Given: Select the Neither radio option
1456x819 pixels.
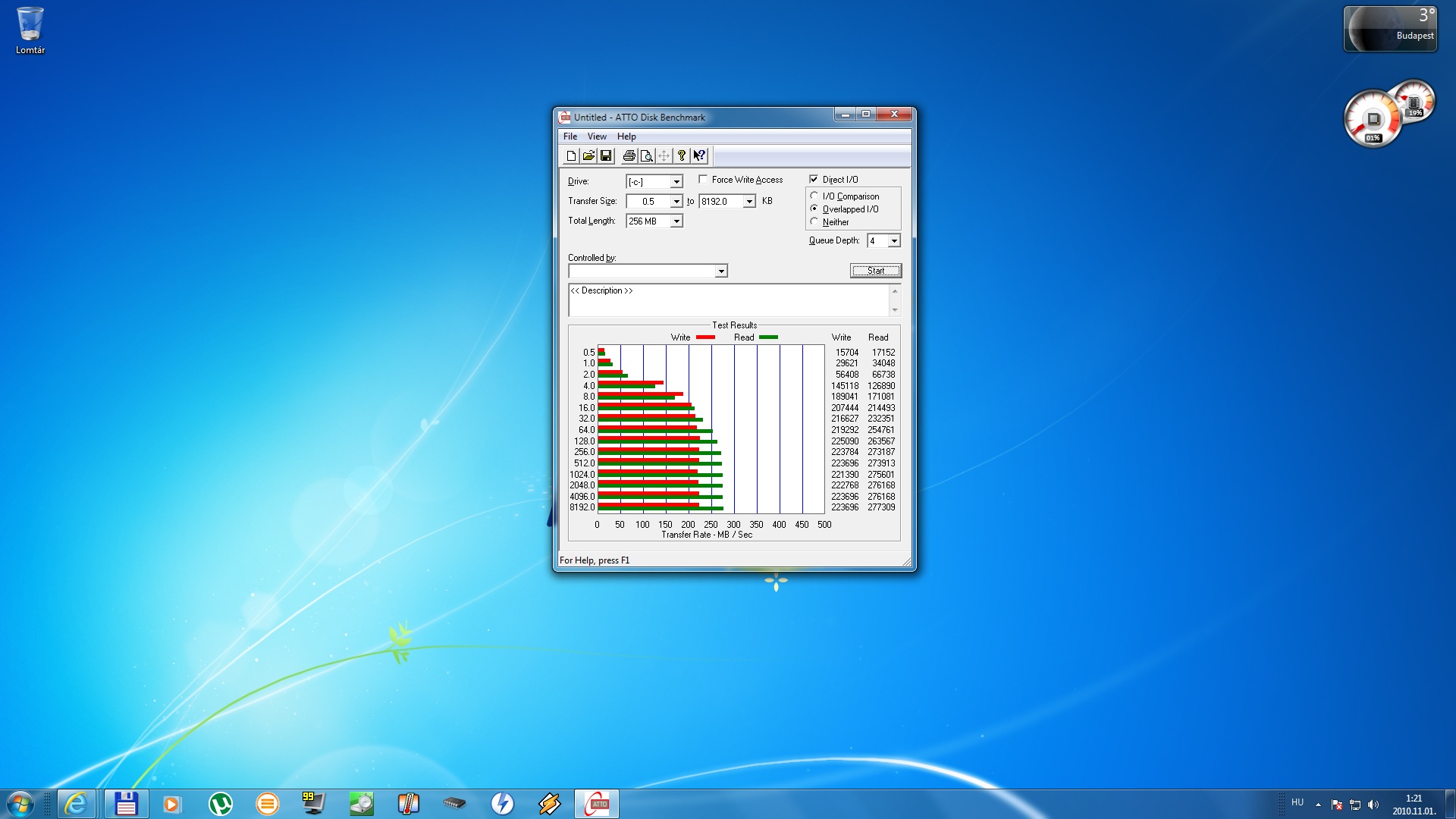Looking at the screenshot, I should point(814,221).
